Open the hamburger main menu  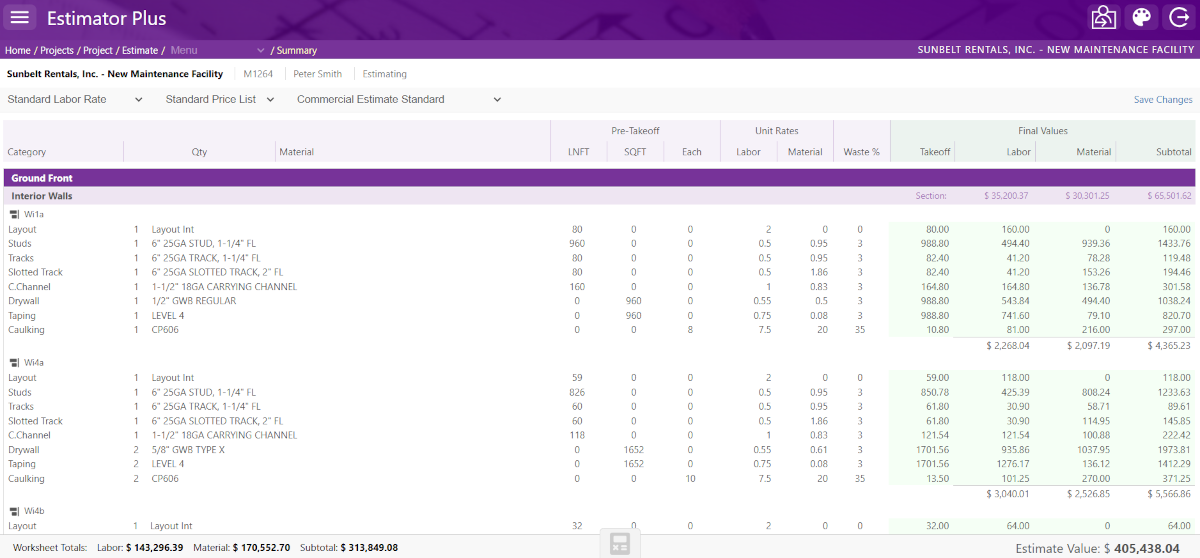(21, 18)
